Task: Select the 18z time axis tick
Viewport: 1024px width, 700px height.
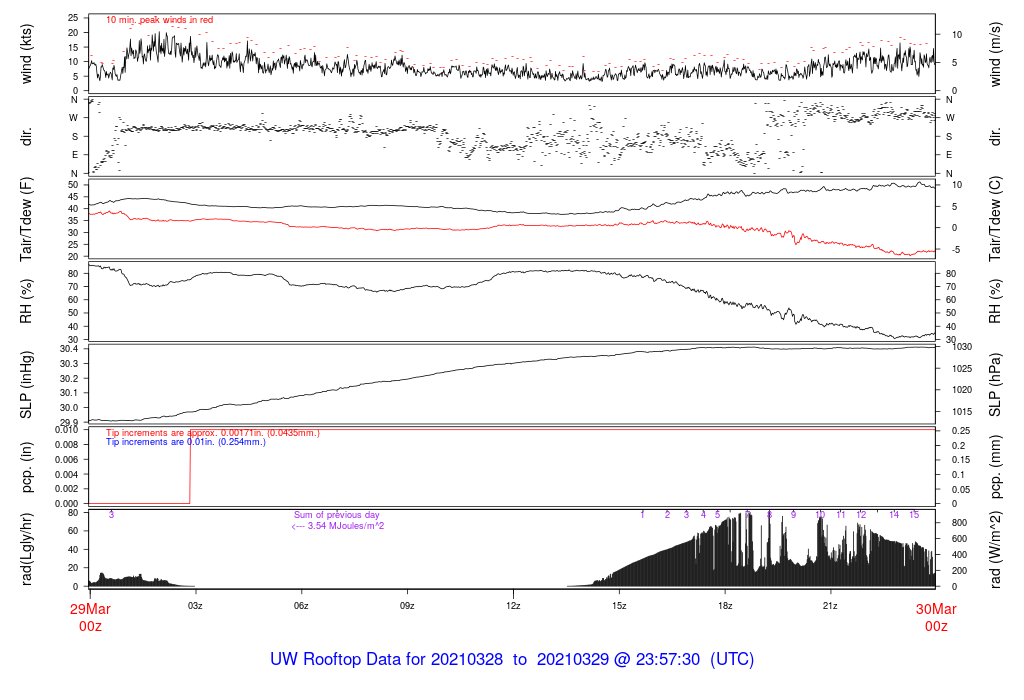Action: (x=724, y=605)
